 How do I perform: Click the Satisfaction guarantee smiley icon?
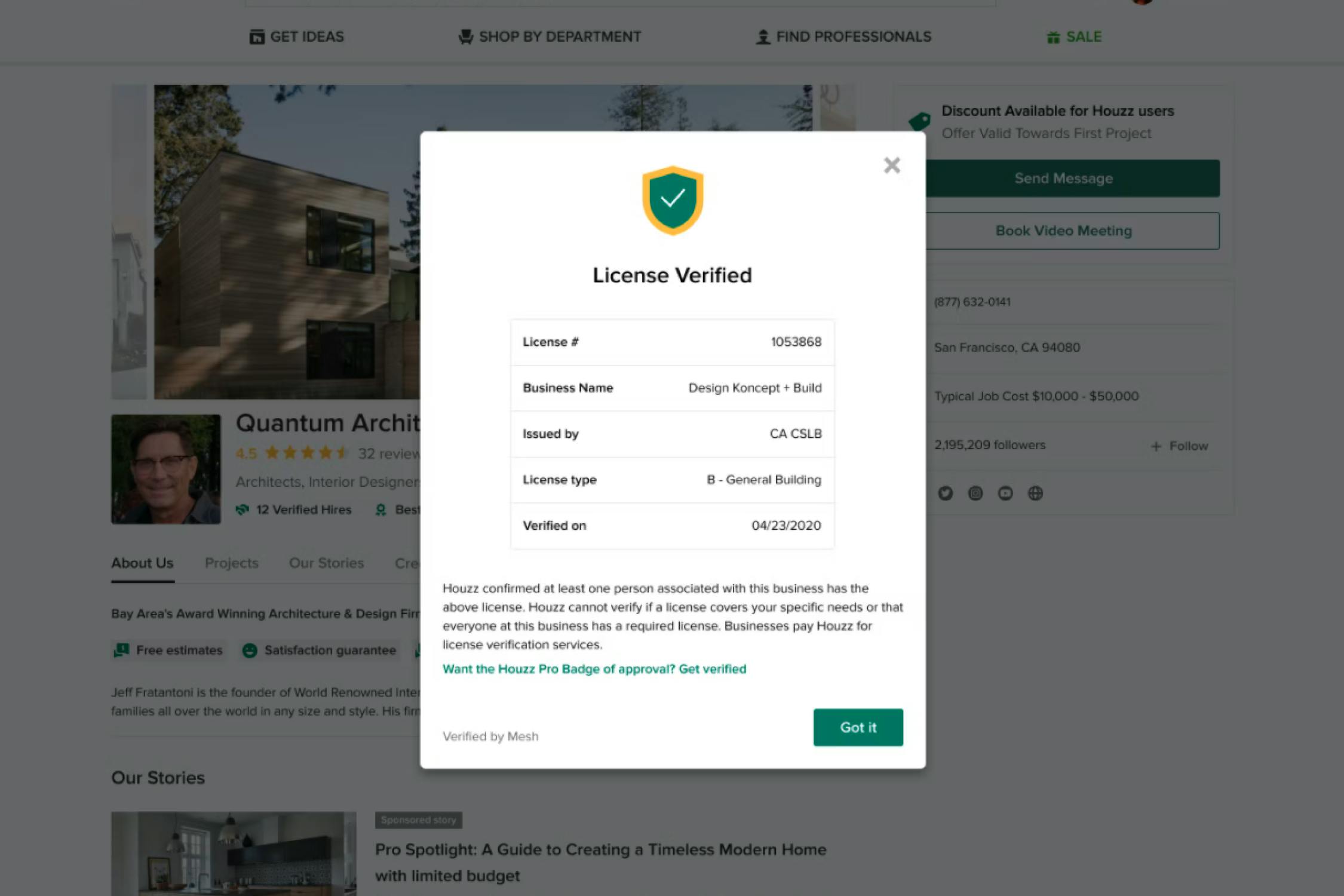[x=249, y=650]
